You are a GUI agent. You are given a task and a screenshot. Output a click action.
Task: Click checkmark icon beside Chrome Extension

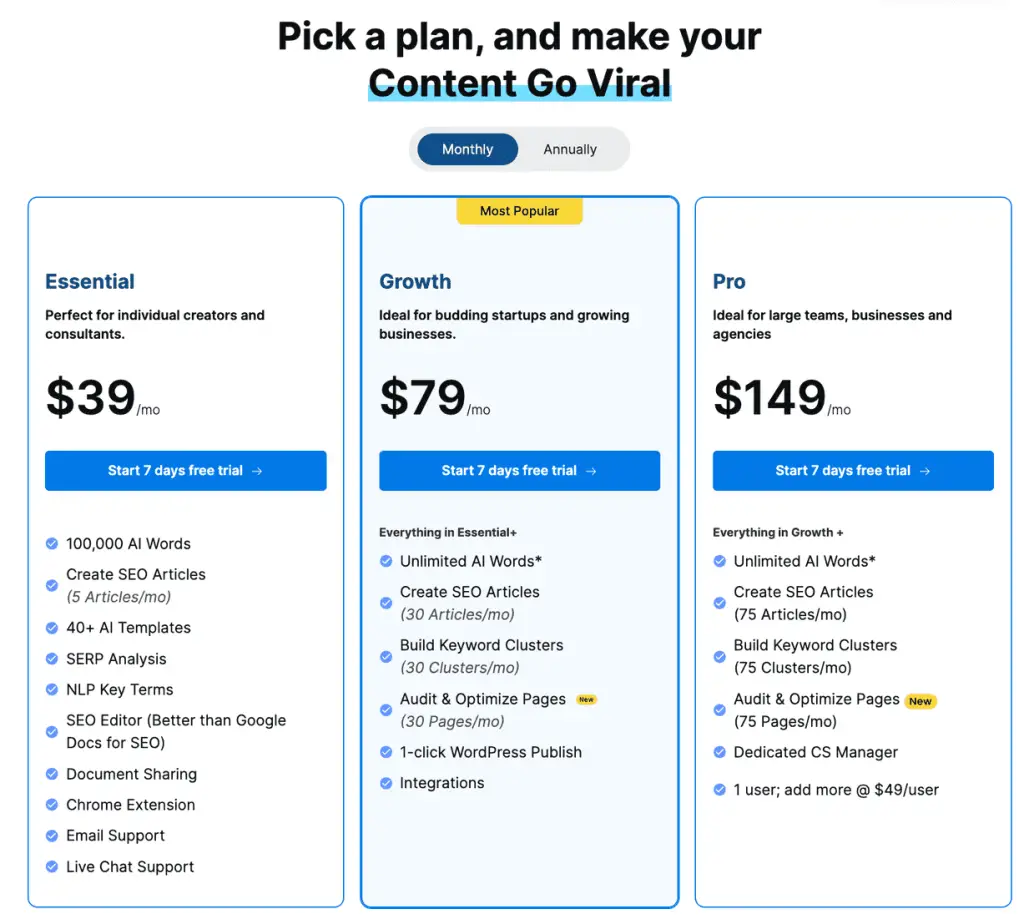[x=52, y=805]
